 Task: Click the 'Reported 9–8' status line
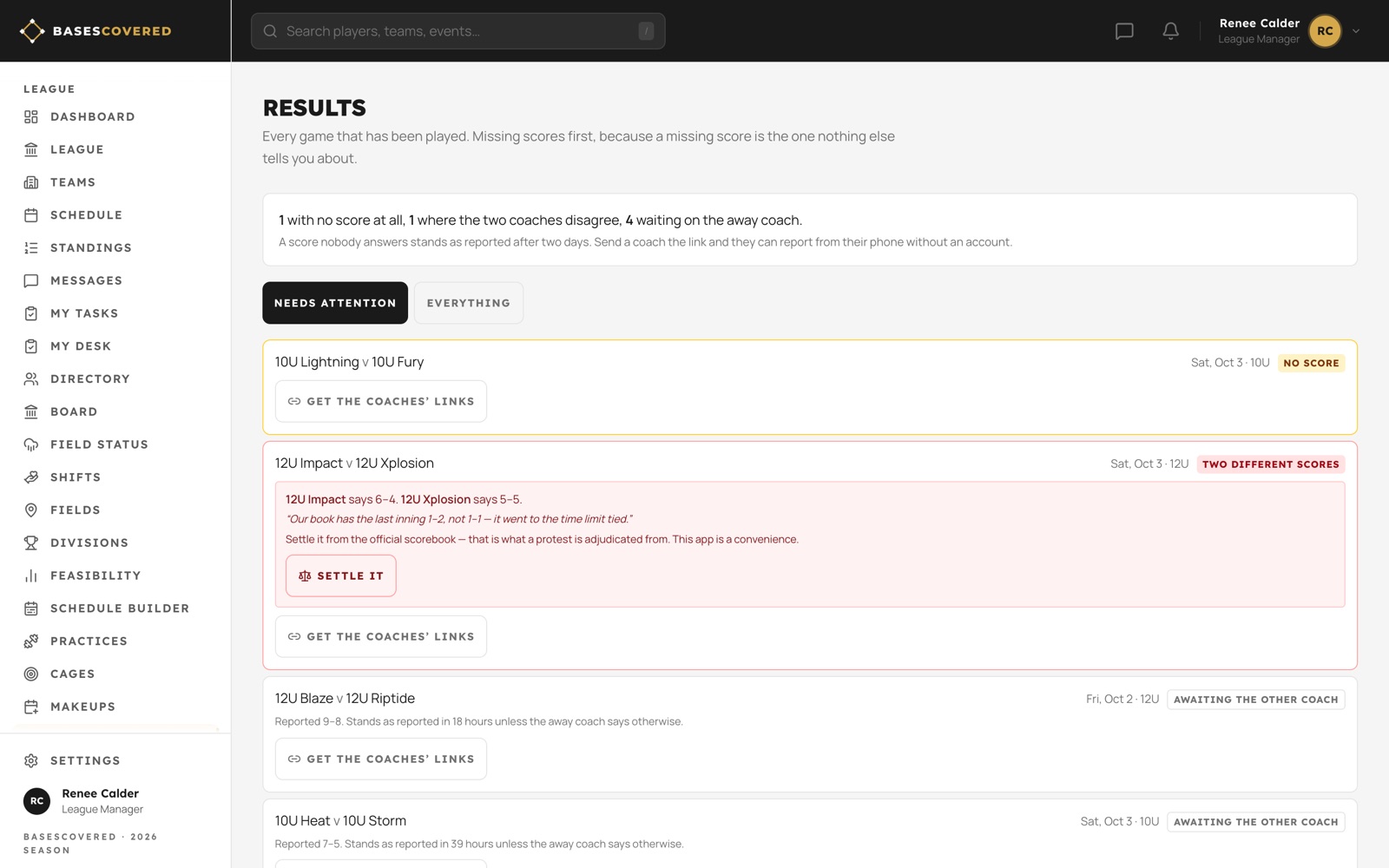pos(478,722)
